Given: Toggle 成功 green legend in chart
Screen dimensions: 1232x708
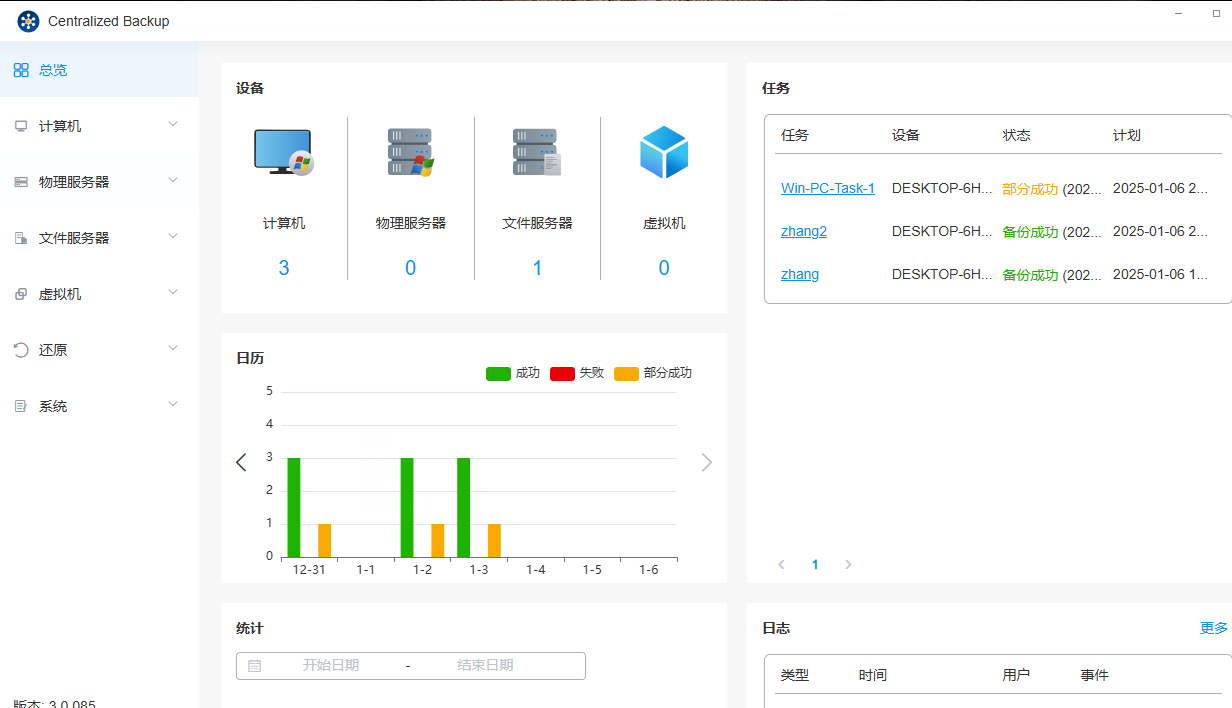Looking at the screenshot, I should pos(498,373).
